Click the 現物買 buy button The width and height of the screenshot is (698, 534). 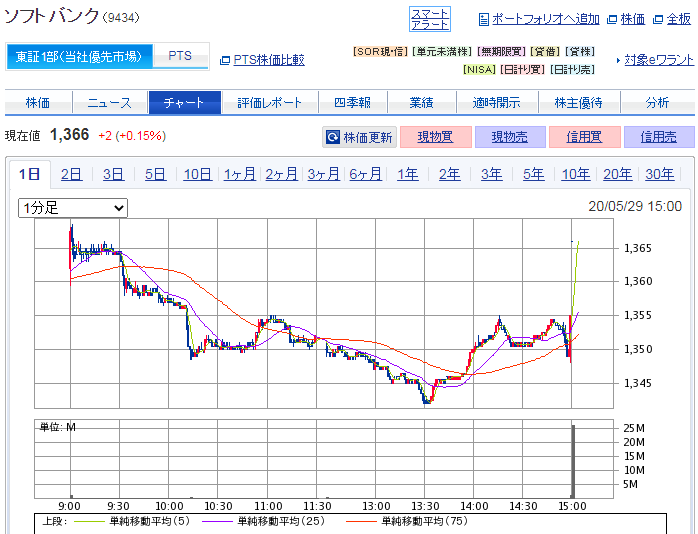tap(436, 137)
